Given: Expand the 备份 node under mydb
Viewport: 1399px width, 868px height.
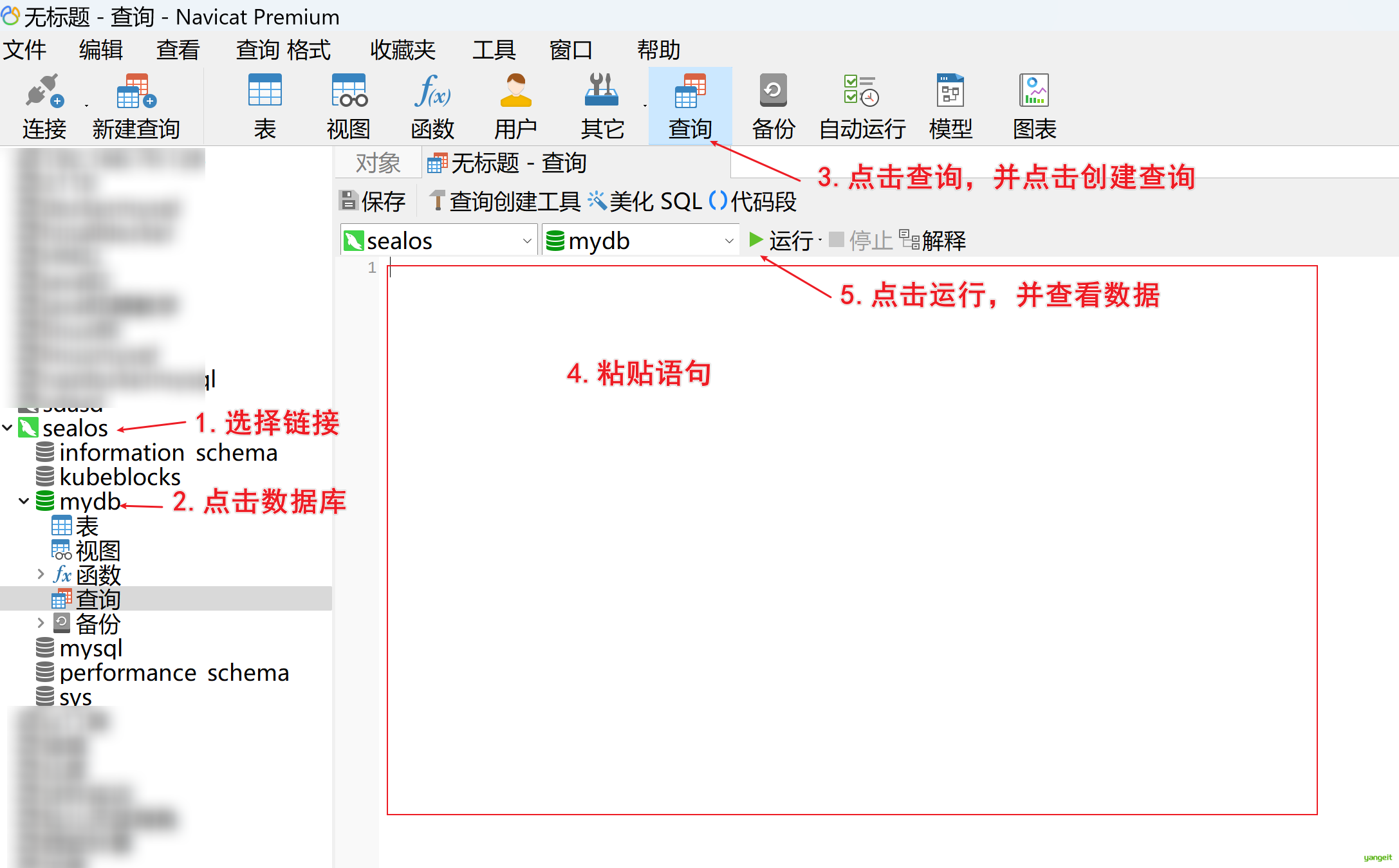Looking at the screenshot, I should [41, 622].
